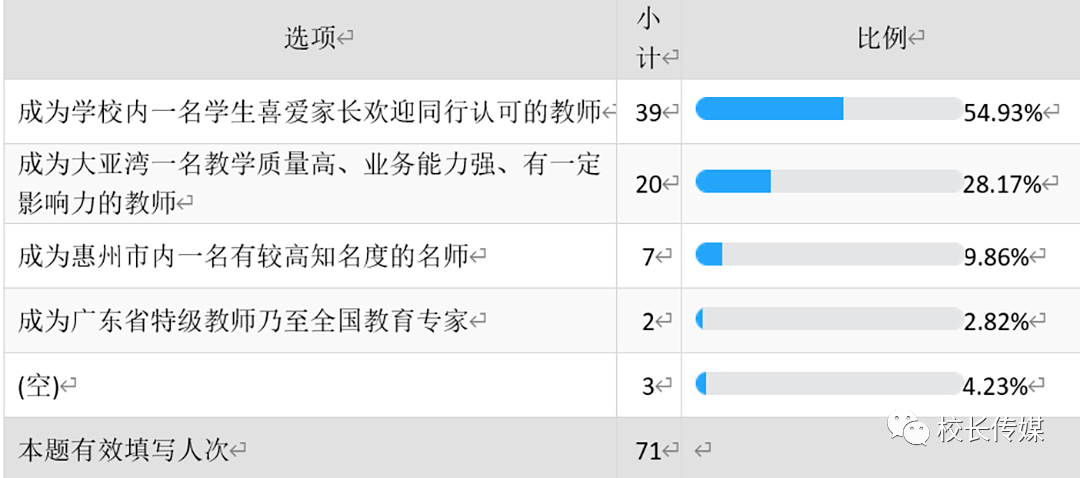Select the 惠州市内 famous teacher option
The width and height of the screenshot is (1080, 478).
pos(243,257)
